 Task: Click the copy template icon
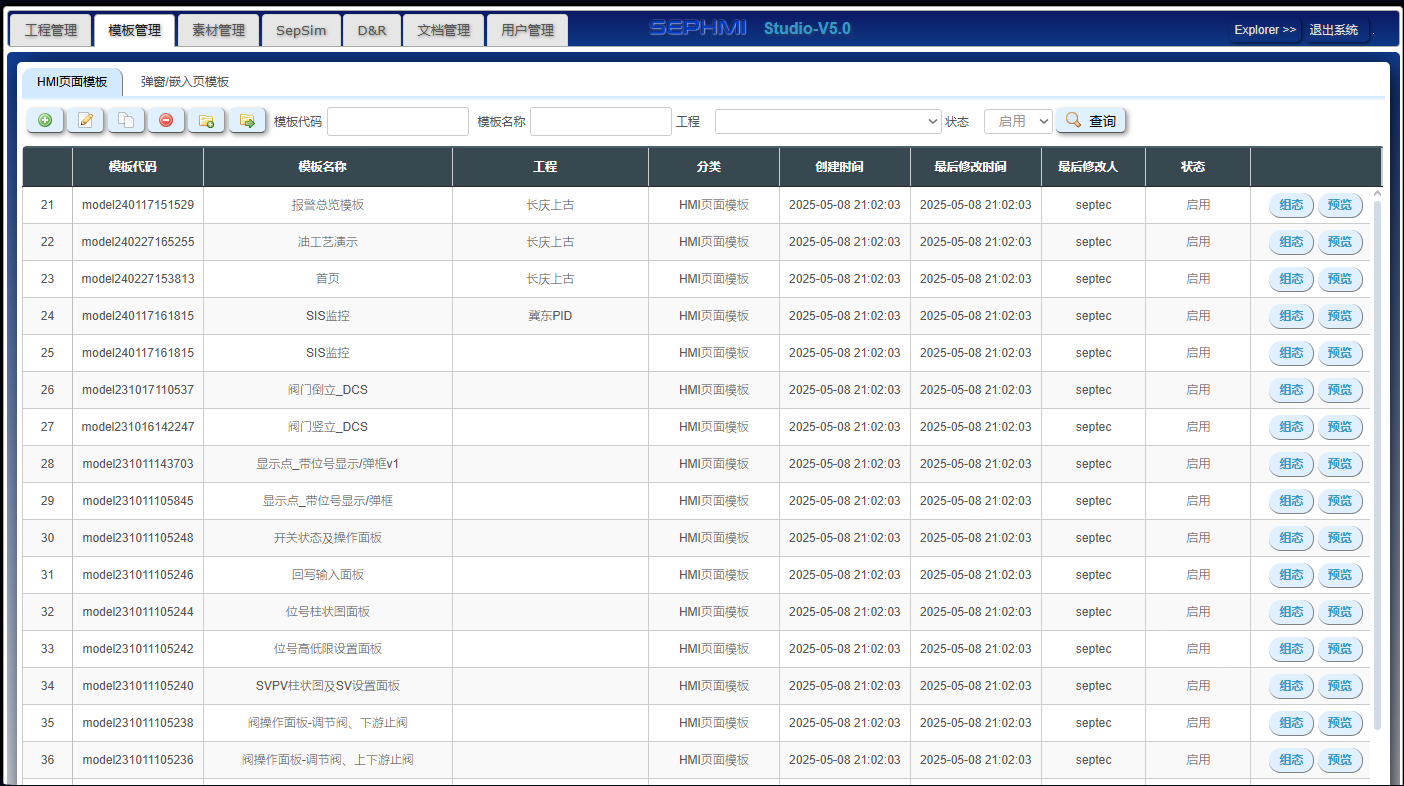126,121
